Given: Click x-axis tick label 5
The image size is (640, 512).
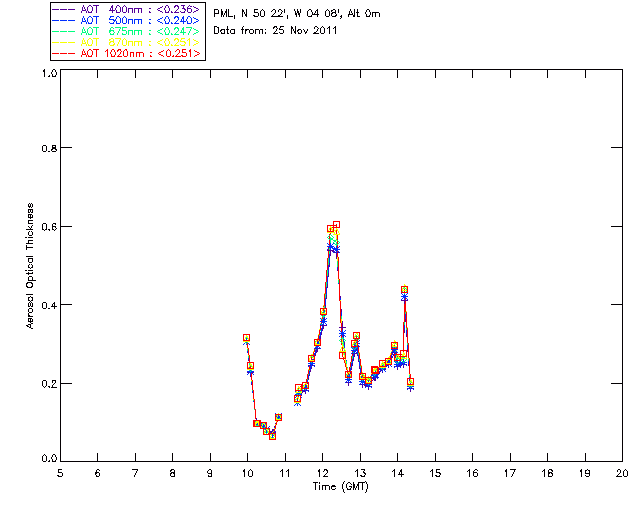Looking at the screenshot, I should (x=60, y=474).
